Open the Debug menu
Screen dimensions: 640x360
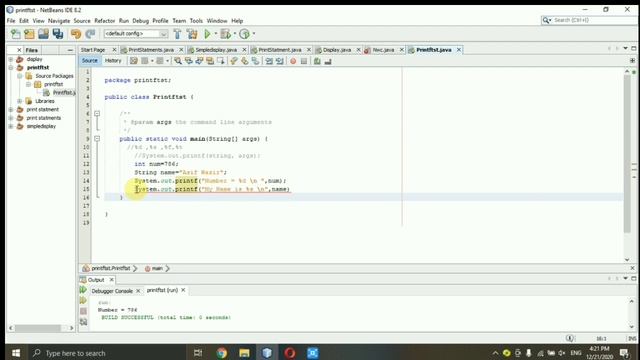(x=140, y=21)
